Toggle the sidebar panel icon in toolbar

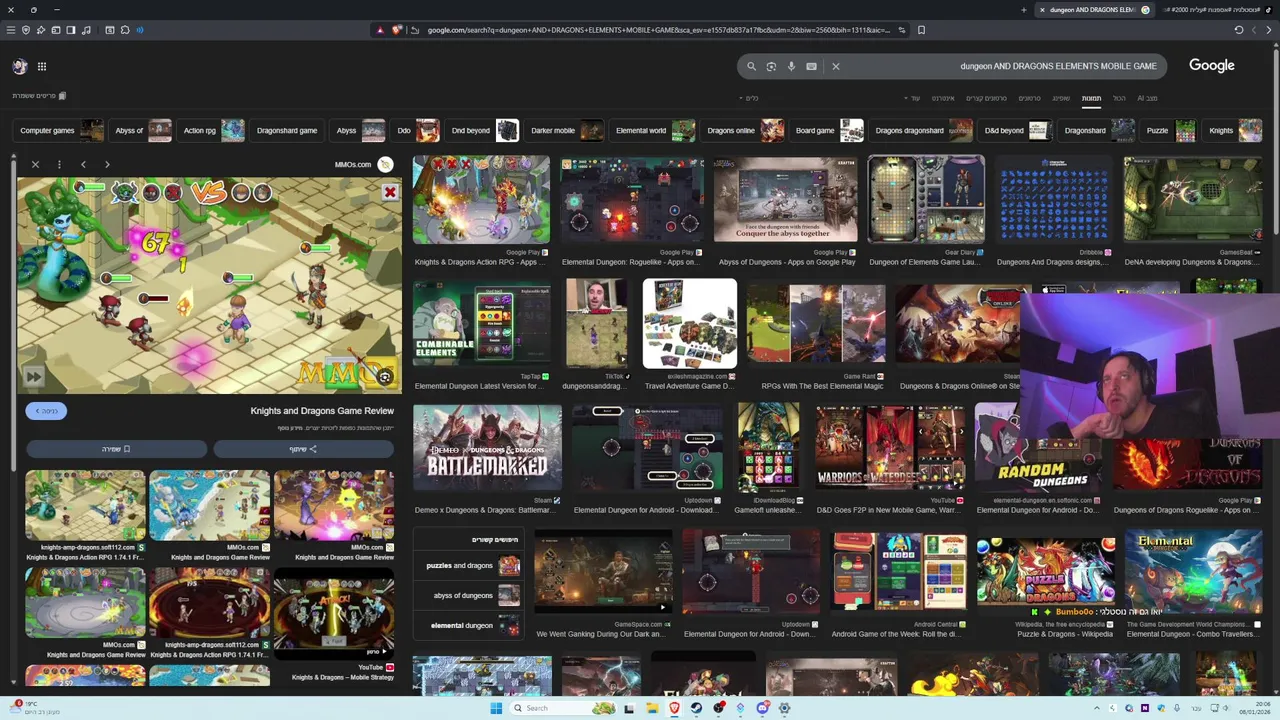tap(71, 30)
